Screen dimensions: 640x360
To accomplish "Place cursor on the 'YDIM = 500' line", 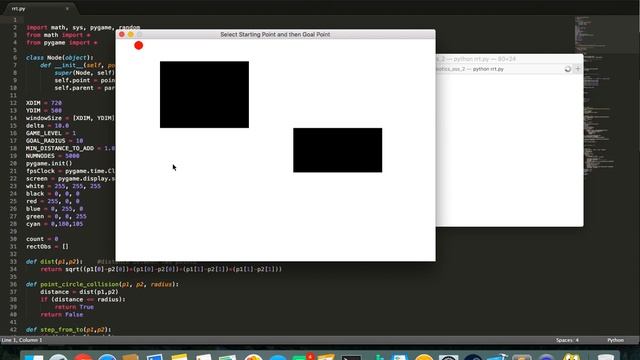I will coord(44,110).
